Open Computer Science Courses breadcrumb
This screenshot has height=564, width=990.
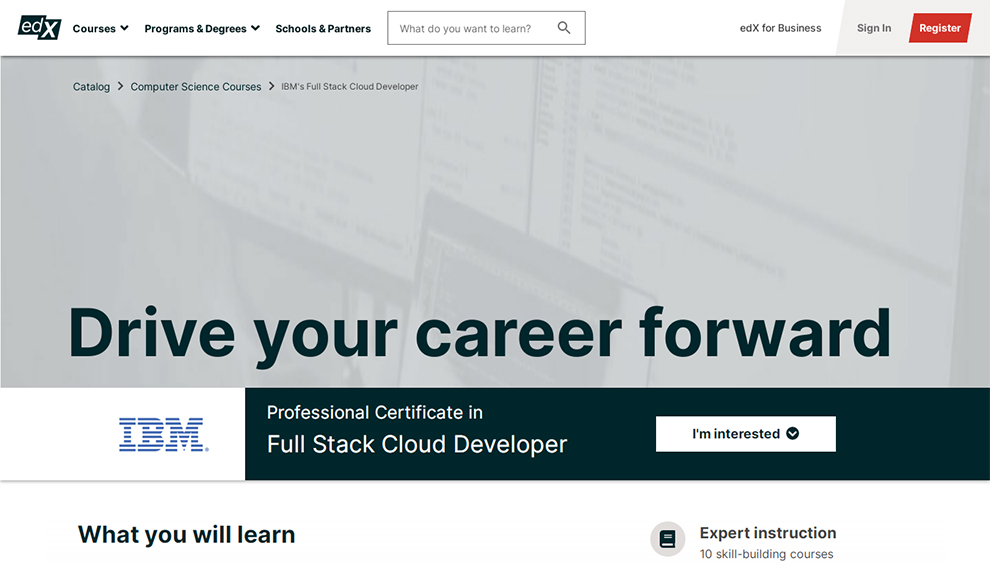[x=196, y=87]
